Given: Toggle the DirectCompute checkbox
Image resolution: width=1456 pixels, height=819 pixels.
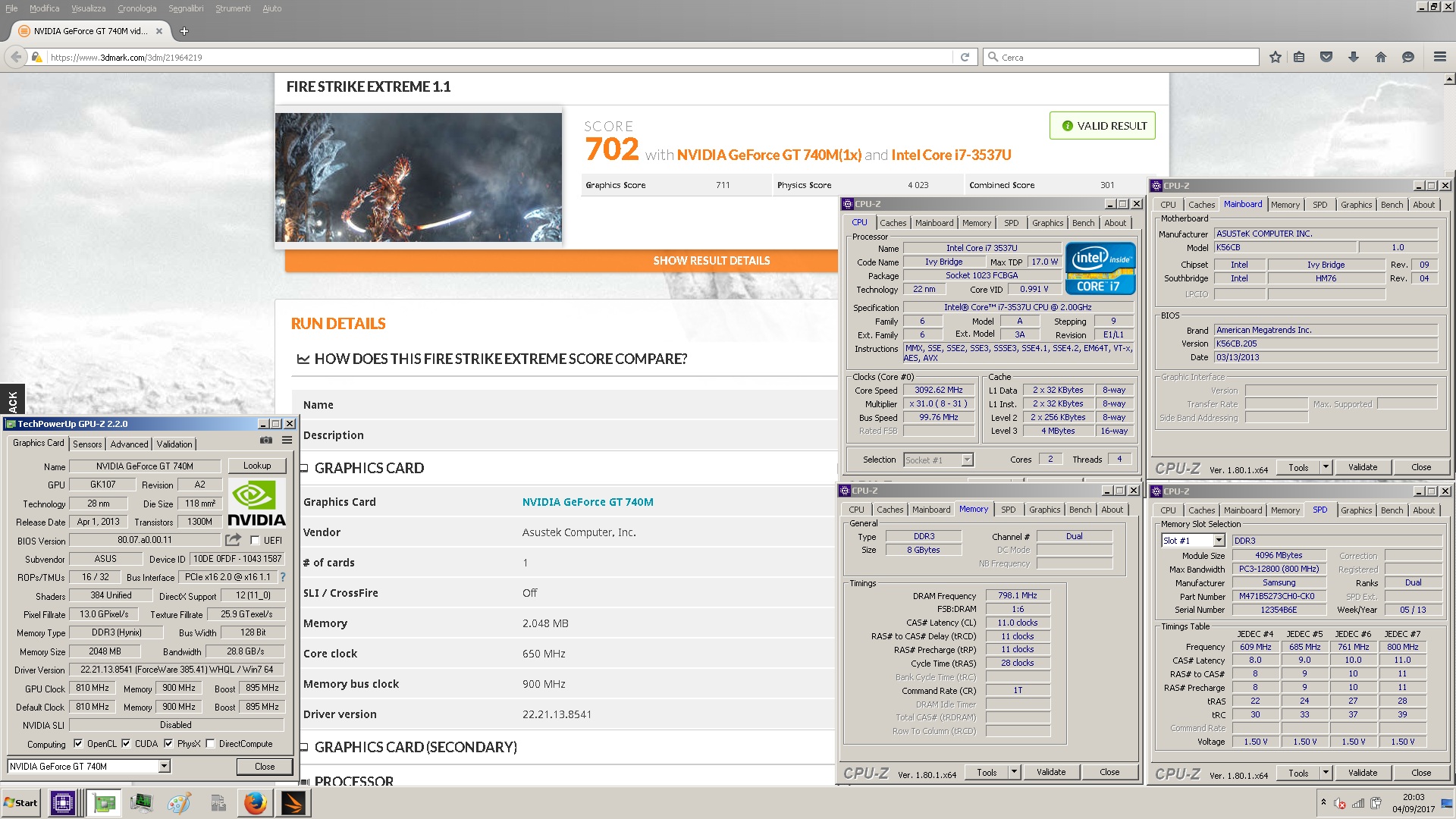Looking at the screenshot, I should tap(210, 744).
